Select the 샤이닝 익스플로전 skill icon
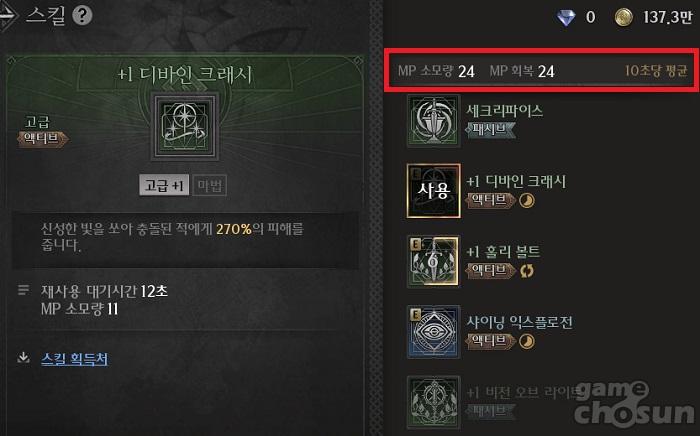The image size is (700, 436). point(433,332)
